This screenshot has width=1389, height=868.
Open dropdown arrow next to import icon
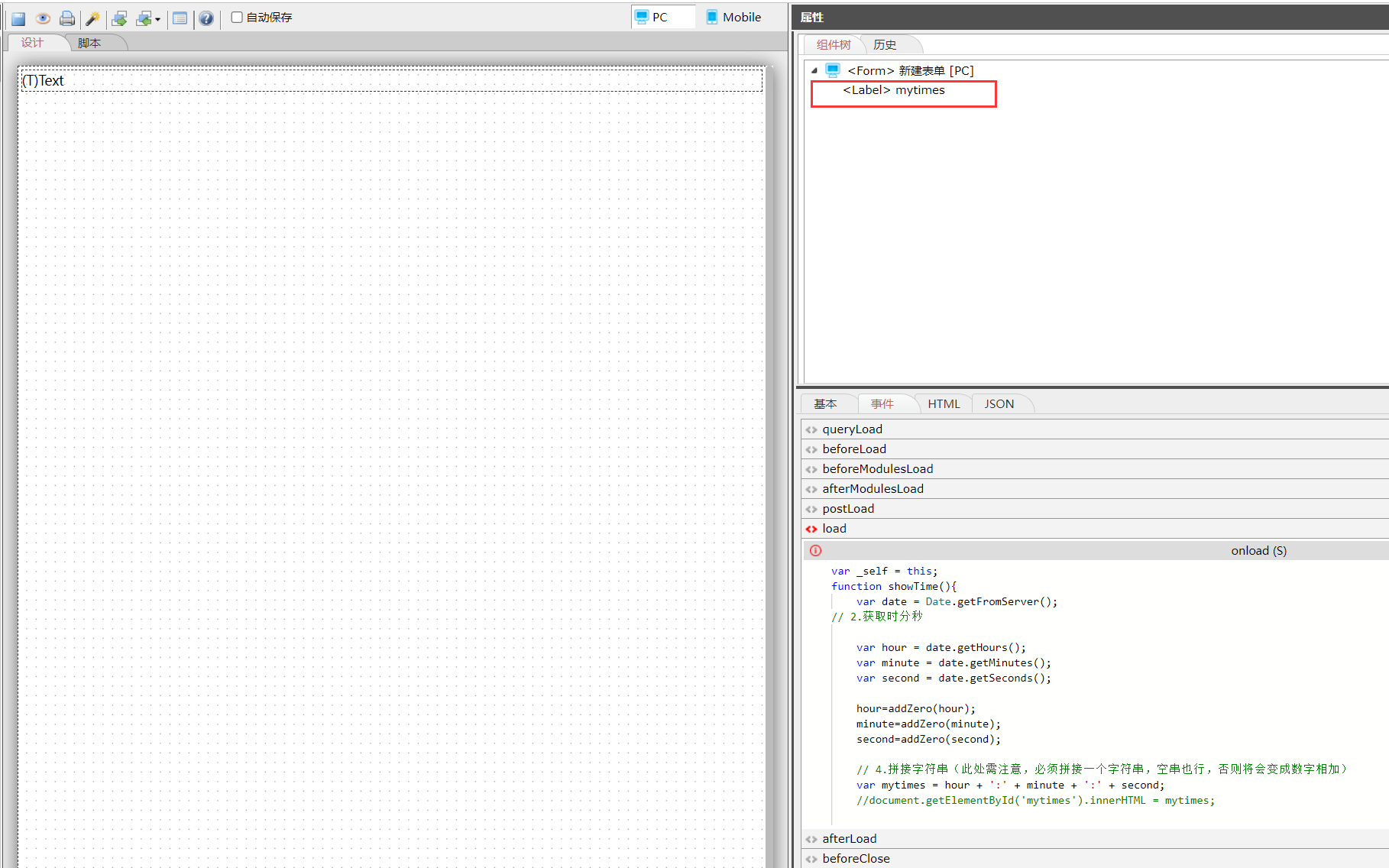point(157,19)
